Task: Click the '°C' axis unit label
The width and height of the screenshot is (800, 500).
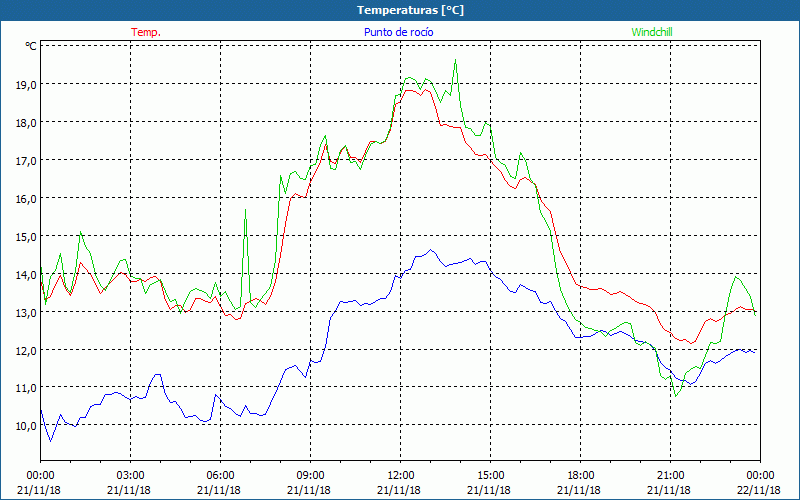Action: (x=31, y=46)
